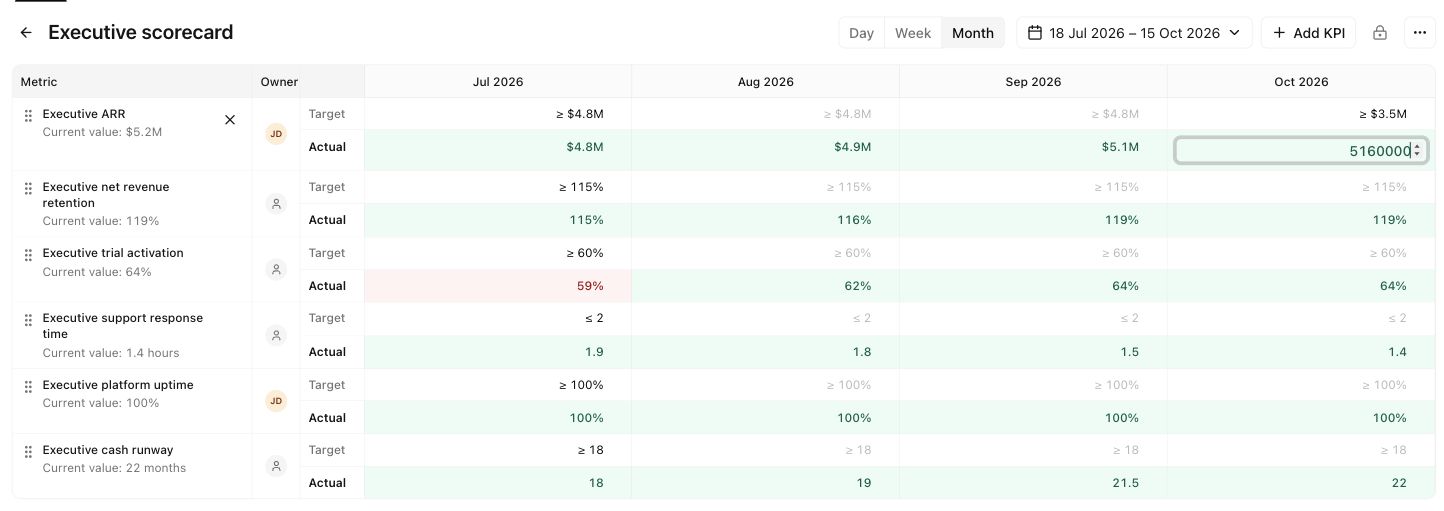The height and width of the screenshot is (511, 1444).
Task: Select the Executive support response time metric name
Action: point(123,326)
